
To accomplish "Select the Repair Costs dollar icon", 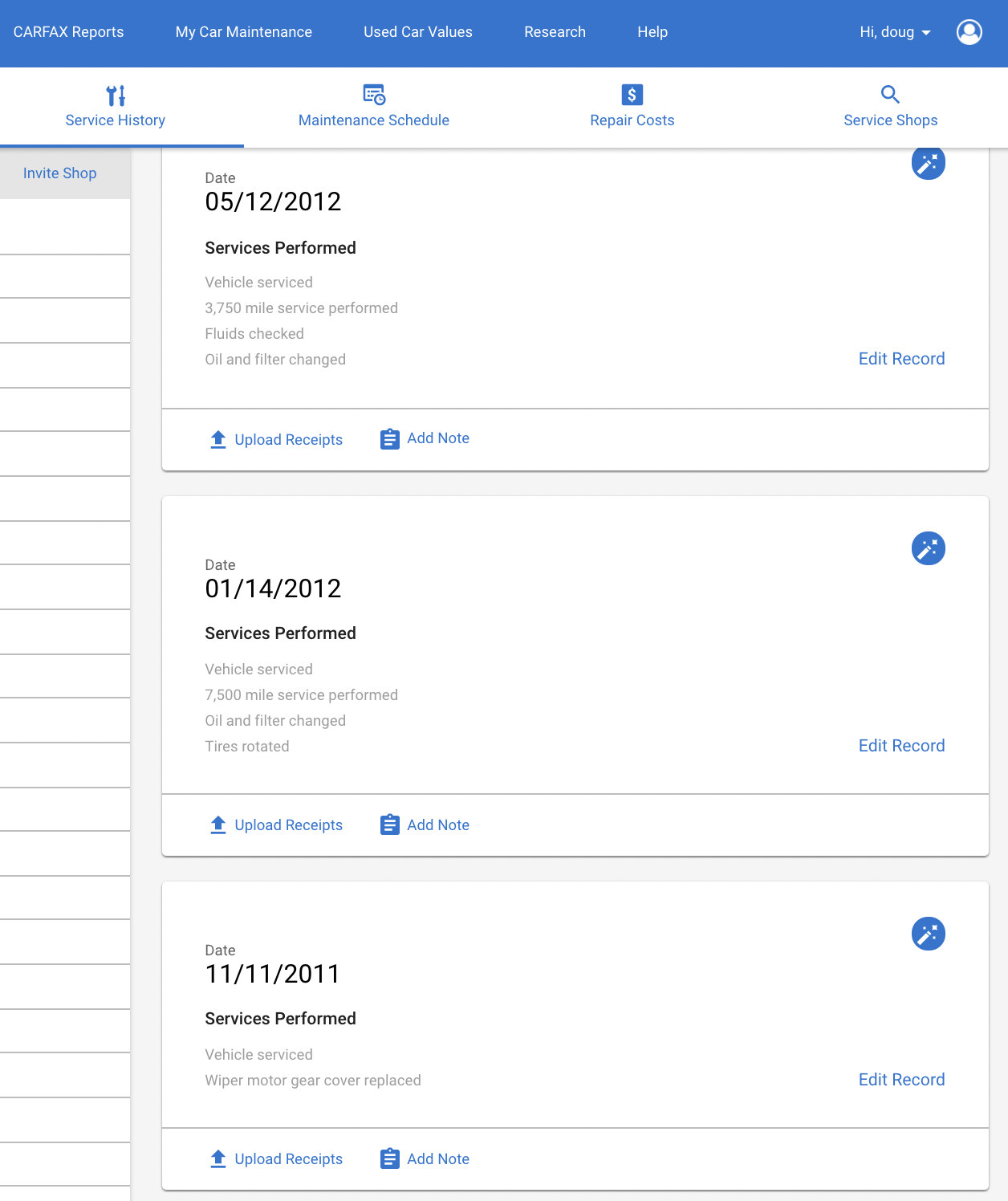I will coord(632,95).
